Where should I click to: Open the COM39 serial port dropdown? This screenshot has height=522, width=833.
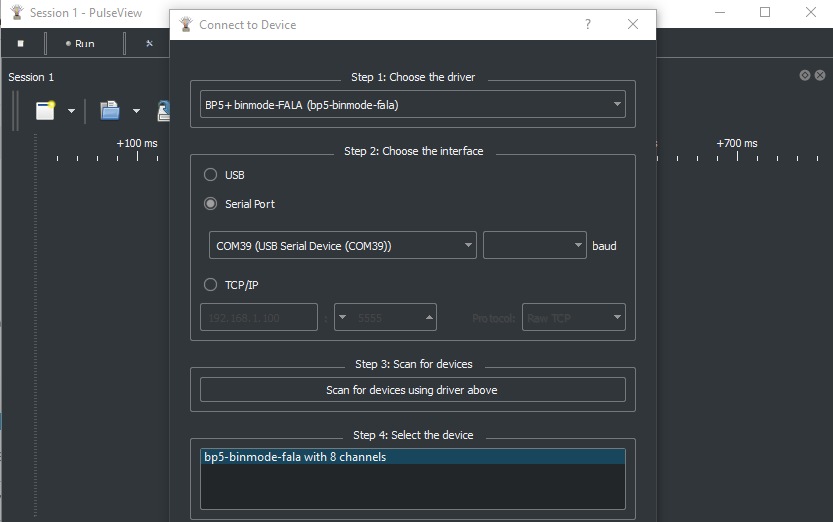(x=343, y=245)
